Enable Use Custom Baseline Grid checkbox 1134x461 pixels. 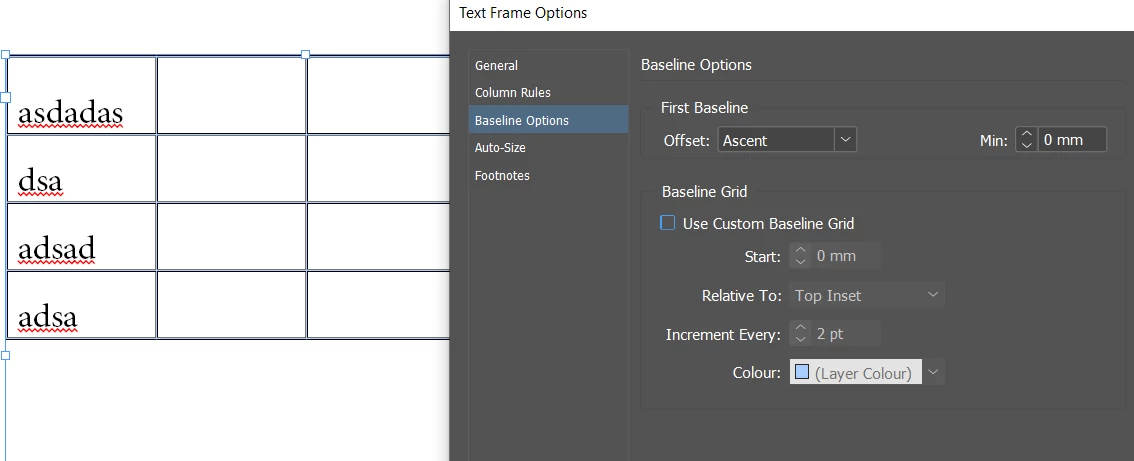click(x=668, y=223)
